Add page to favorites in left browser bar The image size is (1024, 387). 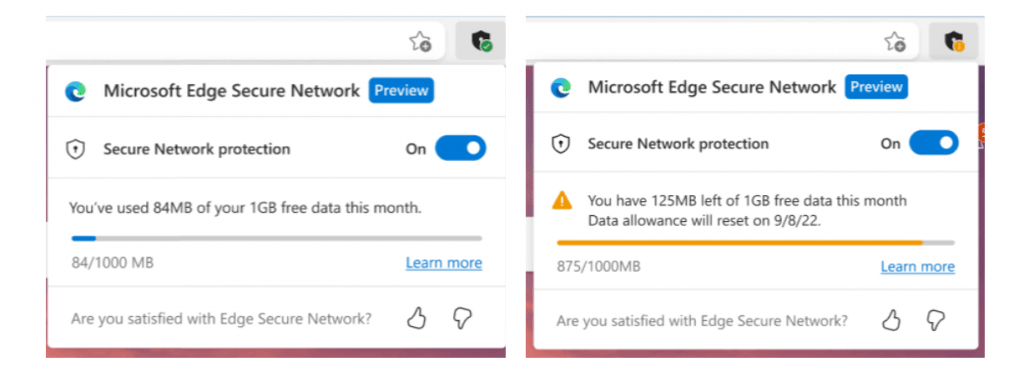420,42
